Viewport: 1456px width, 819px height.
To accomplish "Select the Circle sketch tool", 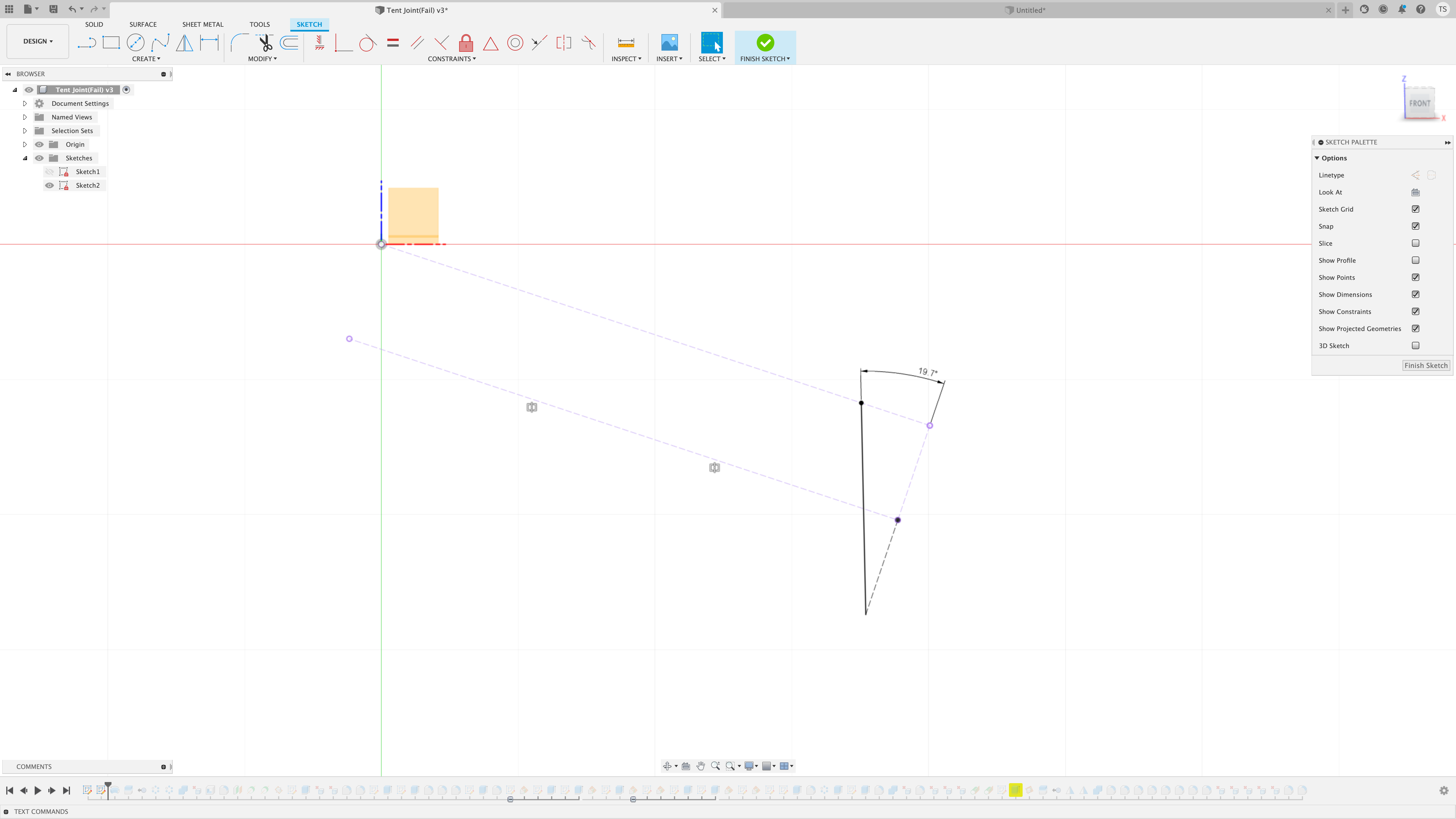I will point(136,42).
